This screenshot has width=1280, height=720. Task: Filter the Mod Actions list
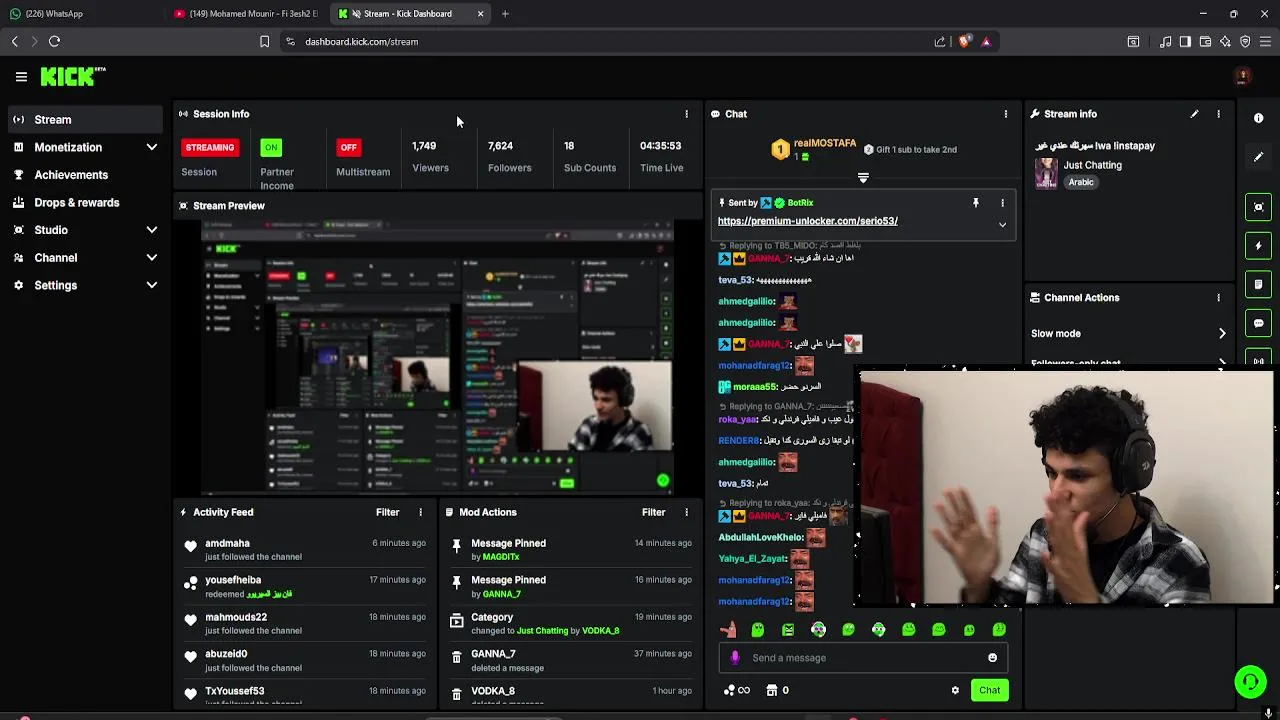[x=653, y=512]
